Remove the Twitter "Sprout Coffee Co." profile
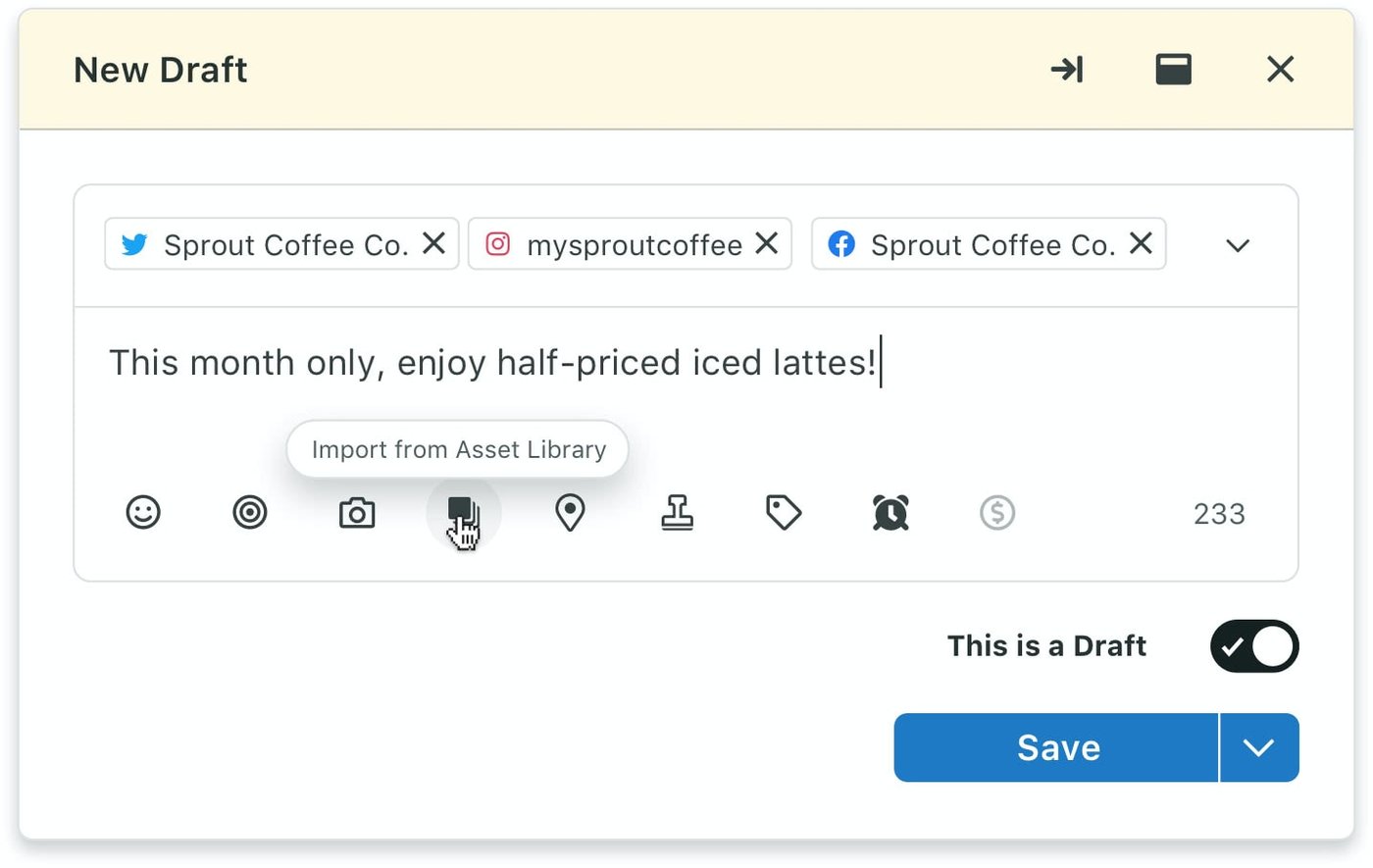Image resolution: width=1373 pixels, height=868 pixels. click(x=434, y=244)
